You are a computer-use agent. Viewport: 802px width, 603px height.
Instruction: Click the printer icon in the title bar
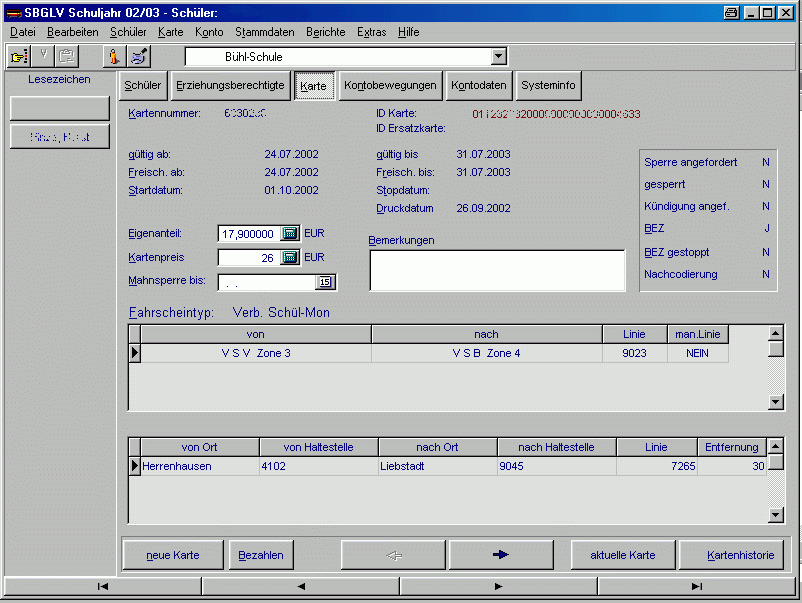pyautogui.click(x=731, y=13)
